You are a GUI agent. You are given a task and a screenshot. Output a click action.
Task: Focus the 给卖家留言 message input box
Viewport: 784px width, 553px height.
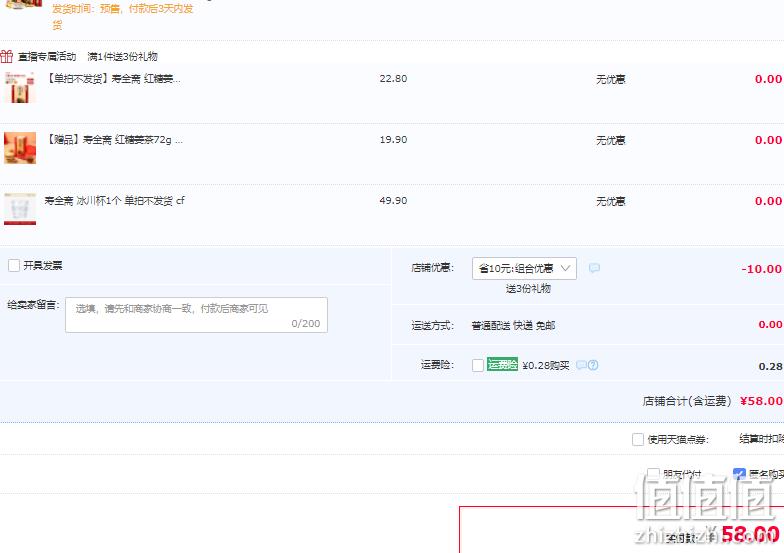(x=196, y=315)
